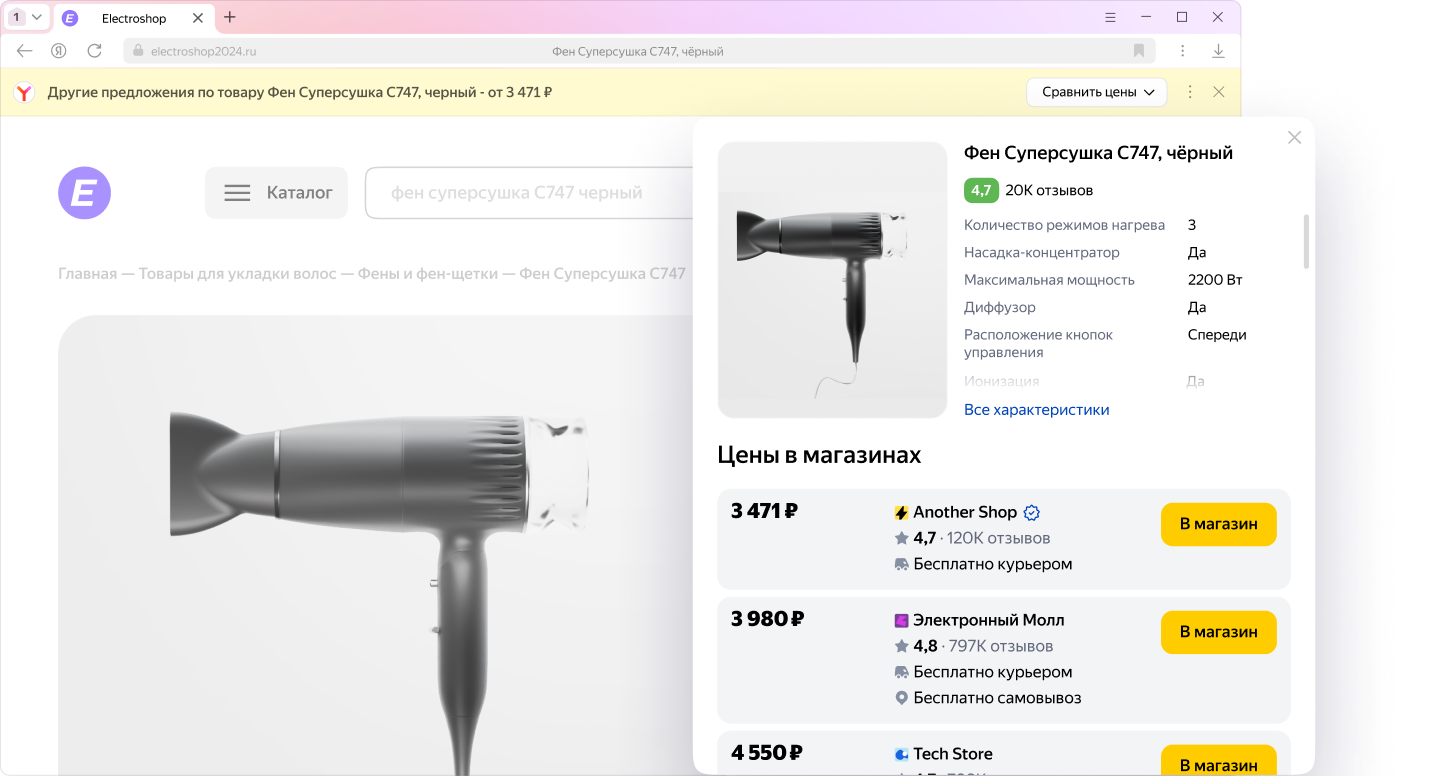1434x776 pixels.
Task: Click the Yandex logo in the yellow offer bar
Action: click(24, 92)
